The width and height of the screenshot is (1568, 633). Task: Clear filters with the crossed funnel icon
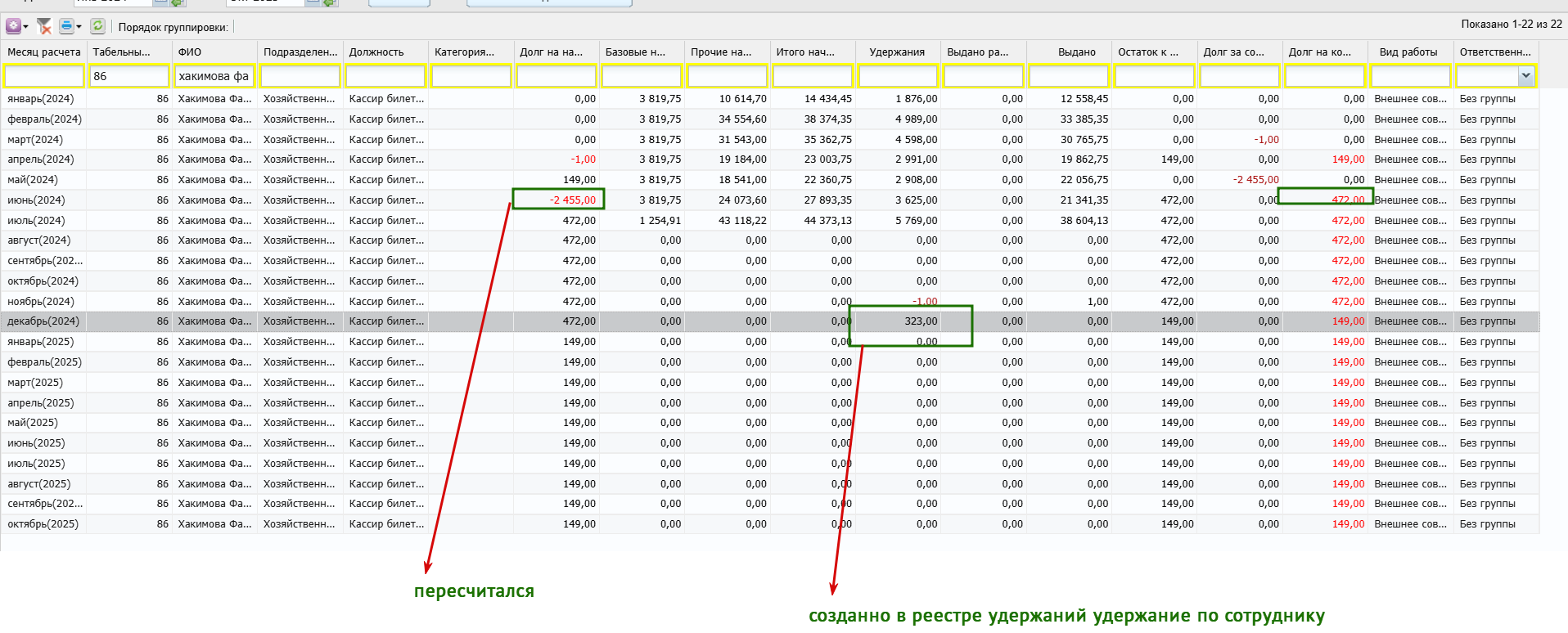click(44, 26)
